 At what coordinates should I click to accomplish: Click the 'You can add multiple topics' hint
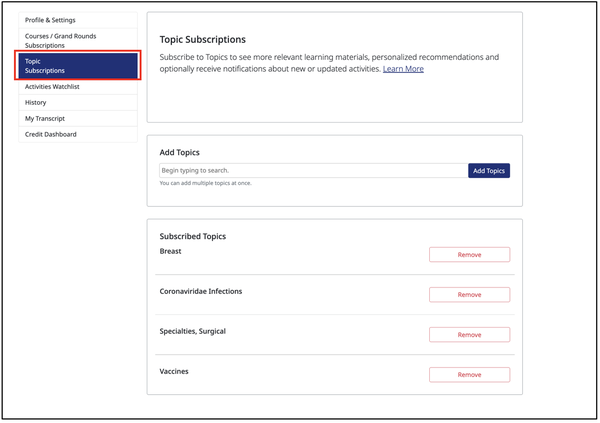(205, 183)
